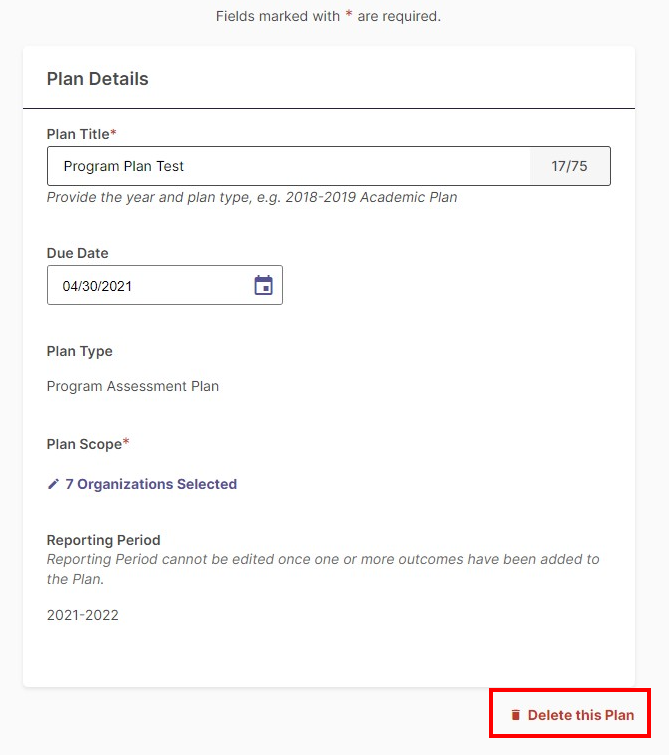The height and width of the screenshot is (755, 669).
Task: Click the trash can icon beside Delete this Plan
Action: 515,715
